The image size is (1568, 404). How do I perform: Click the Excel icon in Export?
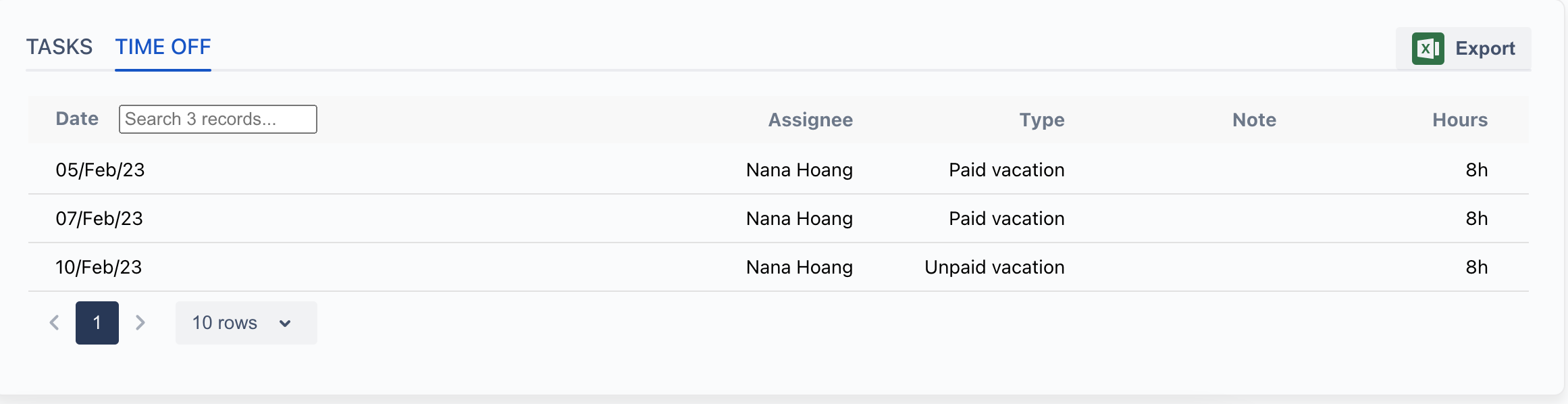pos(1428,49)
